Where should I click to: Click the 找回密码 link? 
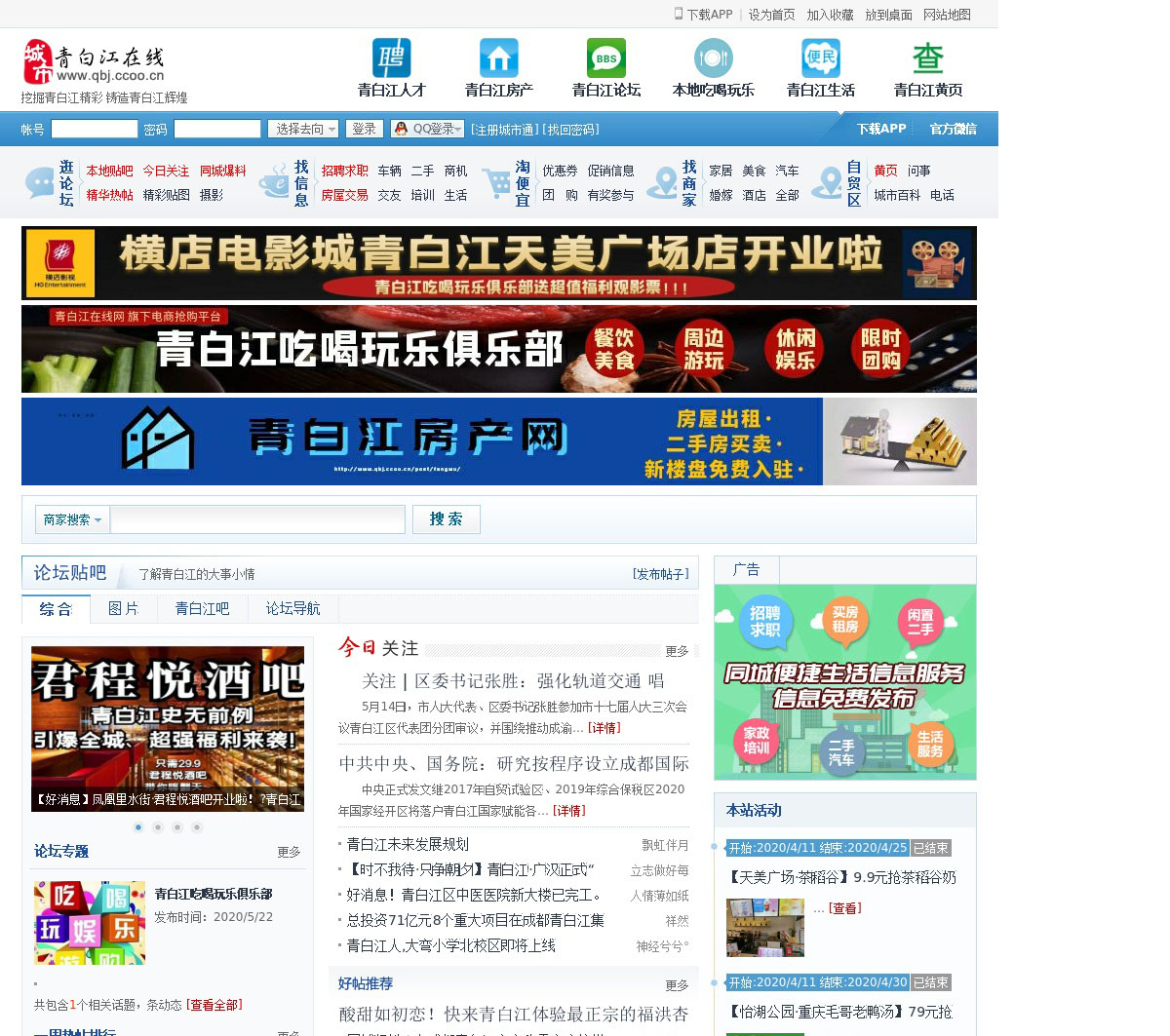tap(571, 130)
